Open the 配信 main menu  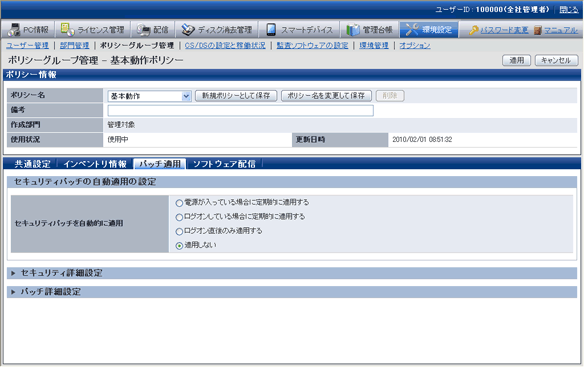pyautogui.click(x=152, y=29)
